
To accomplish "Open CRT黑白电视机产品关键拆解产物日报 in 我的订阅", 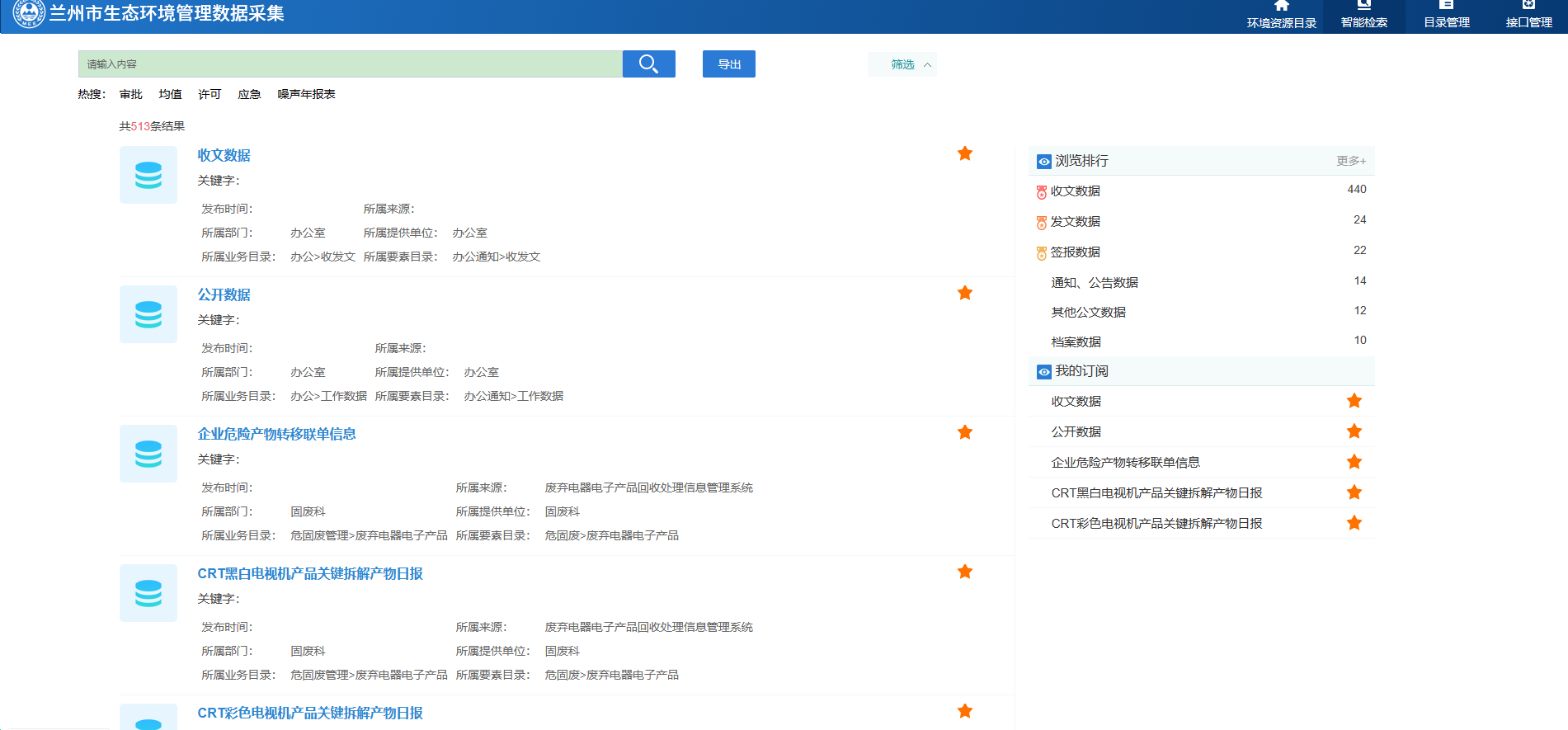I will tap(1156, 492).
